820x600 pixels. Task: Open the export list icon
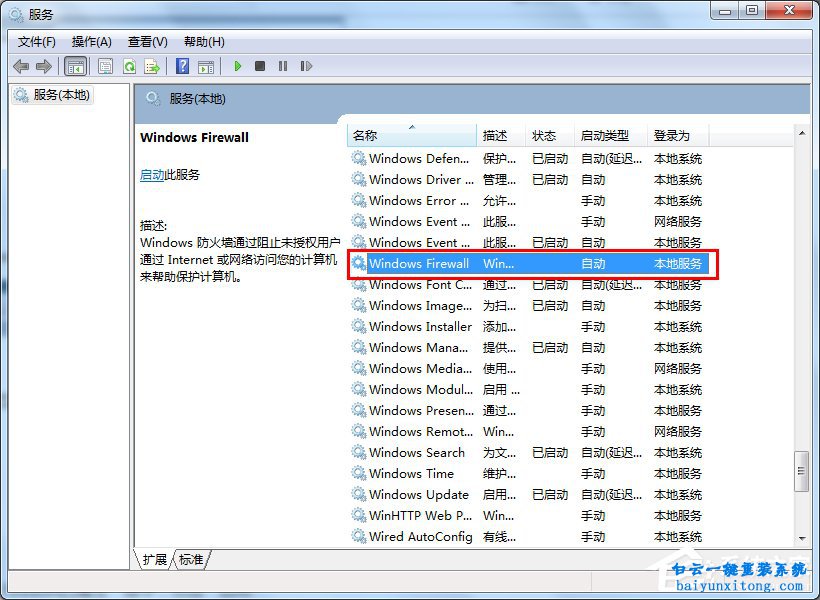[x=153, y=66]
